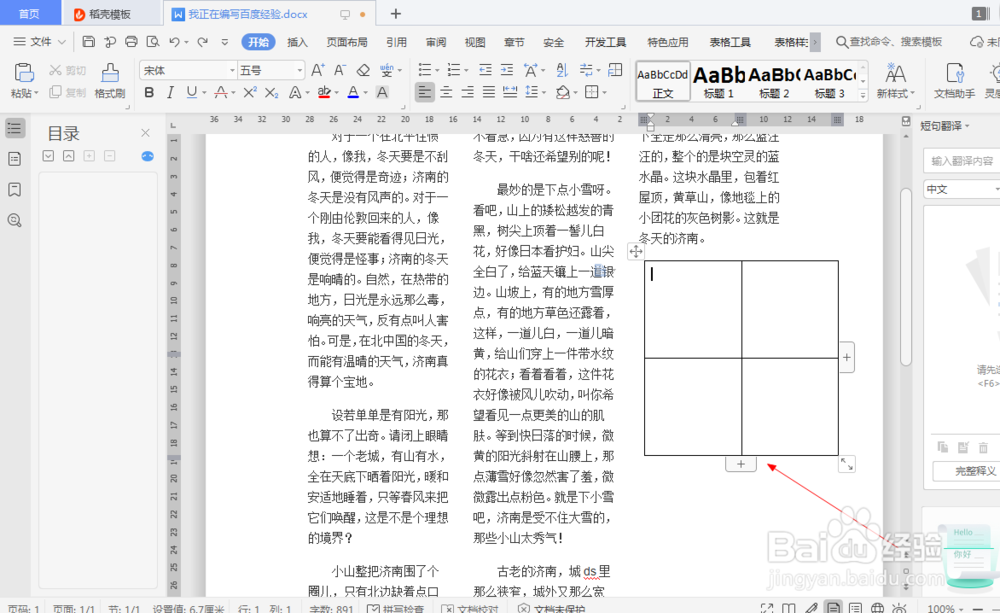Viewport: 1000px width, 613px height.
Task: Toggle Italic formatting
Action: [170, 92]
